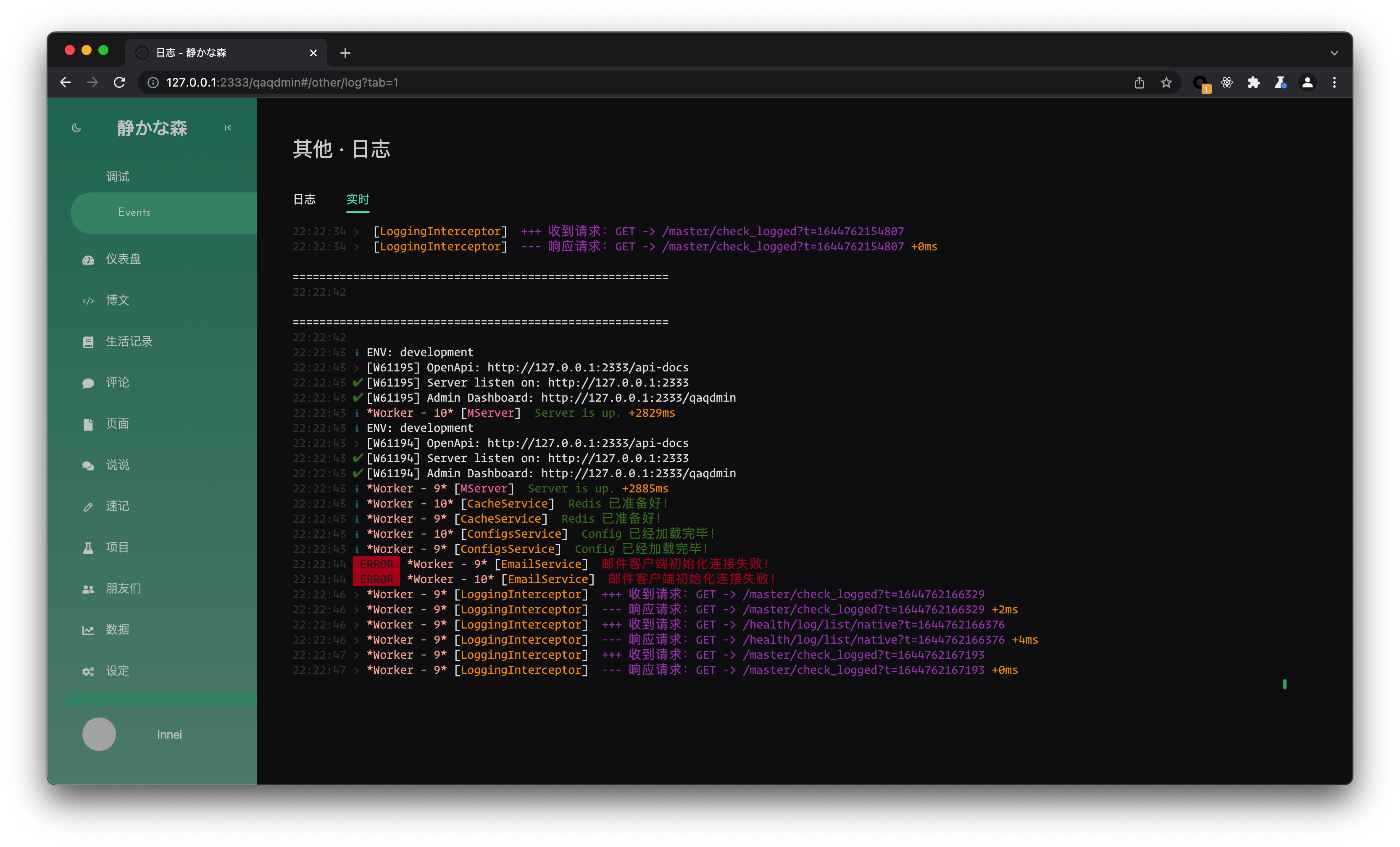Click the 朋友们 users icon
This screenshot has width=1400, height=847.
(x=88, y=589)
